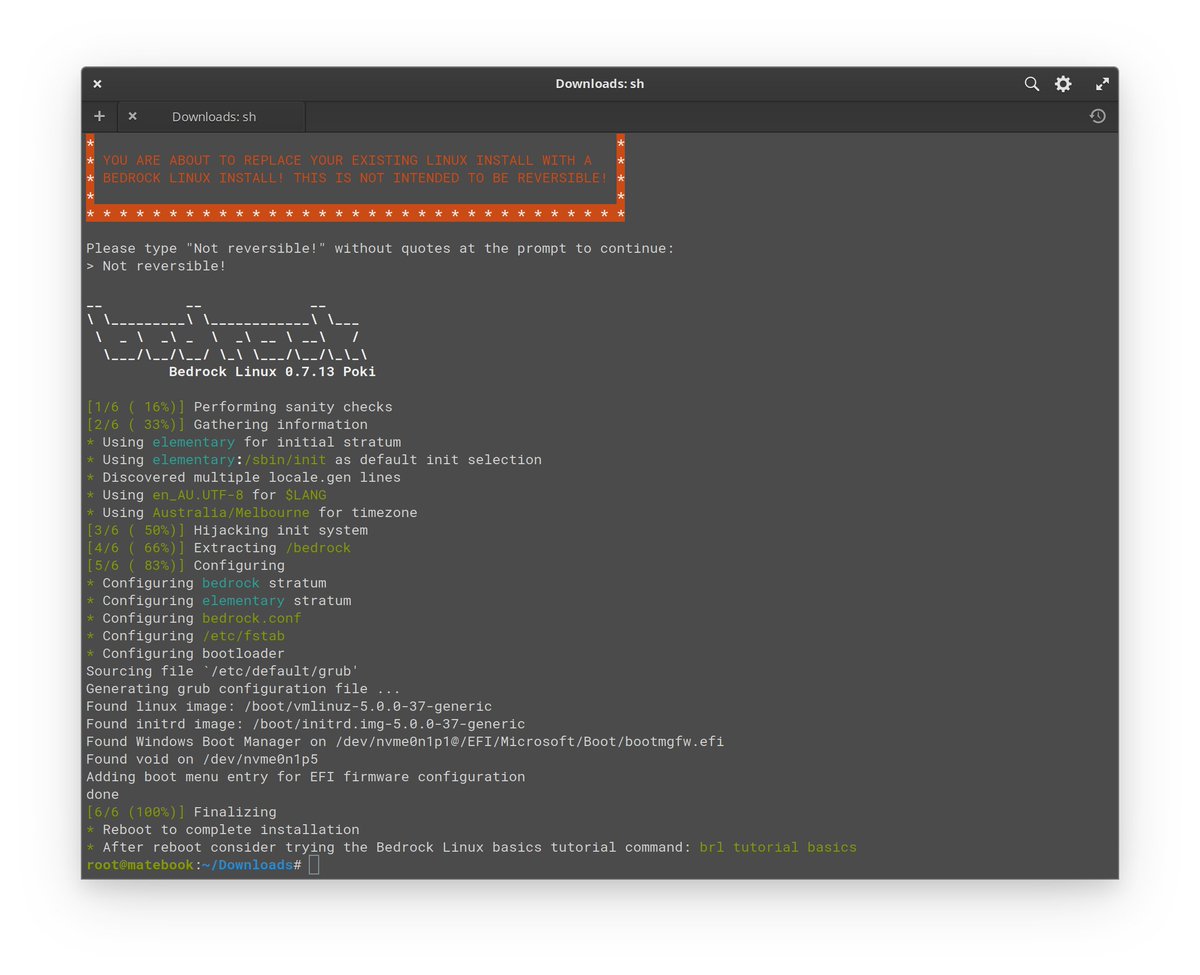
Task: Click the '~/Downloads' path in prompt
Action: pos(248,865)
